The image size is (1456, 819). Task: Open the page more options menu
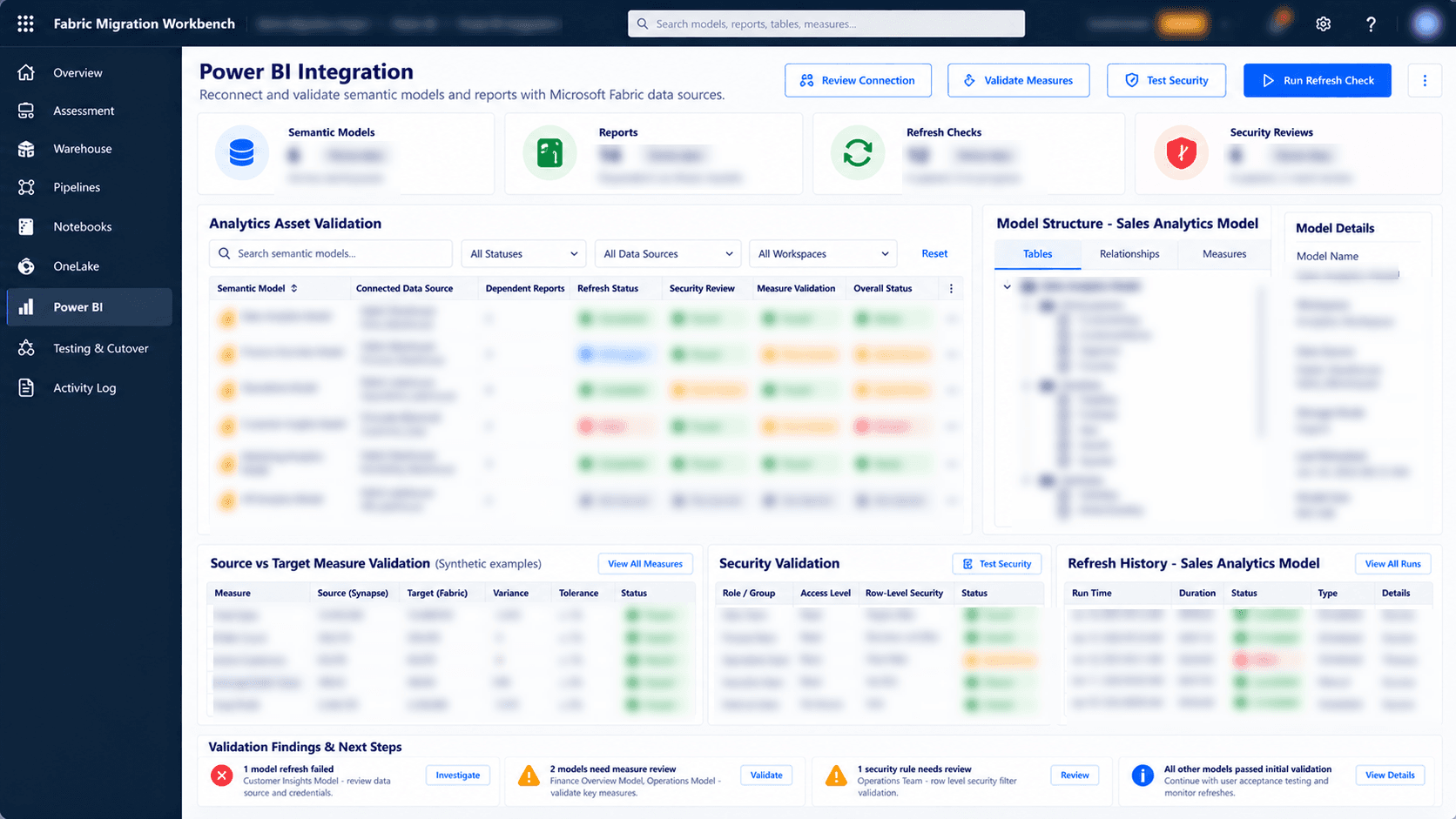point(1425,80)
